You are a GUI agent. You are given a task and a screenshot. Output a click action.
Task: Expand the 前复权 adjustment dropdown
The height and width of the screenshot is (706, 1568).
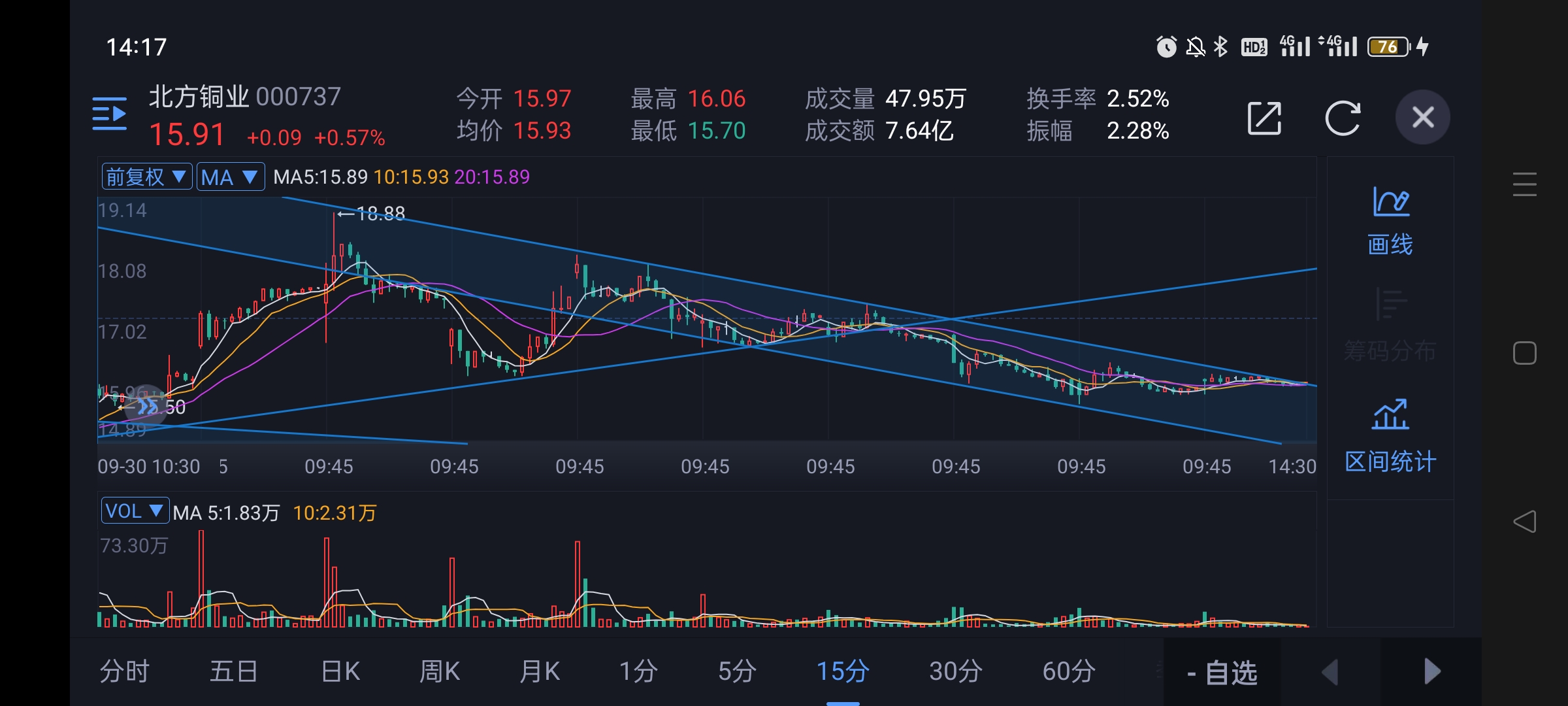[x=147, y=176]
